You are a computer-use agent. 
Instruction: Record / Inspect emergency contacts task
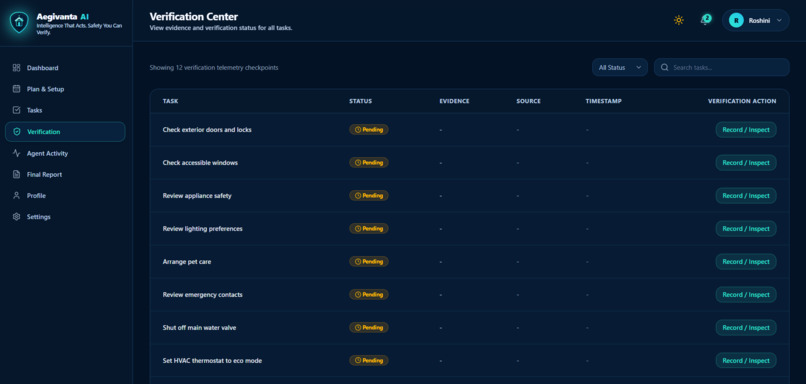point(746,295)
